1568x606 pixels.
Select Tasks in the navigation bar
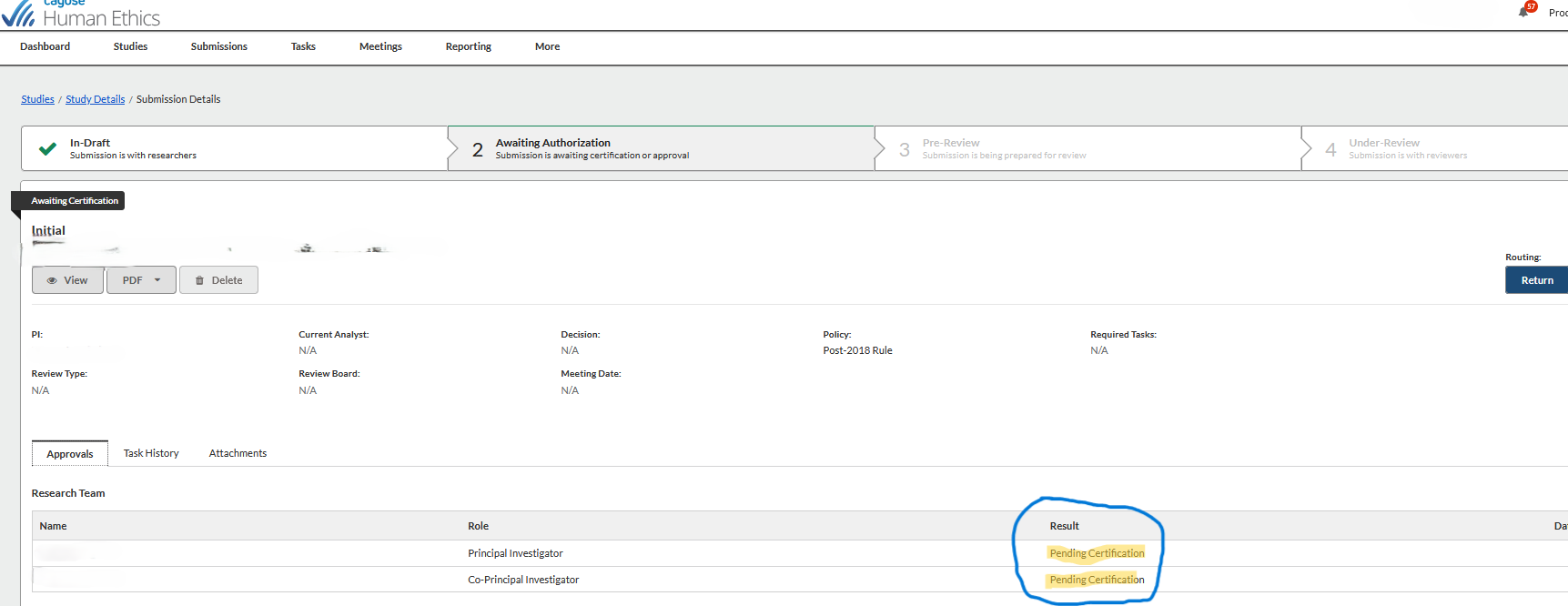[x=303, y=46]
